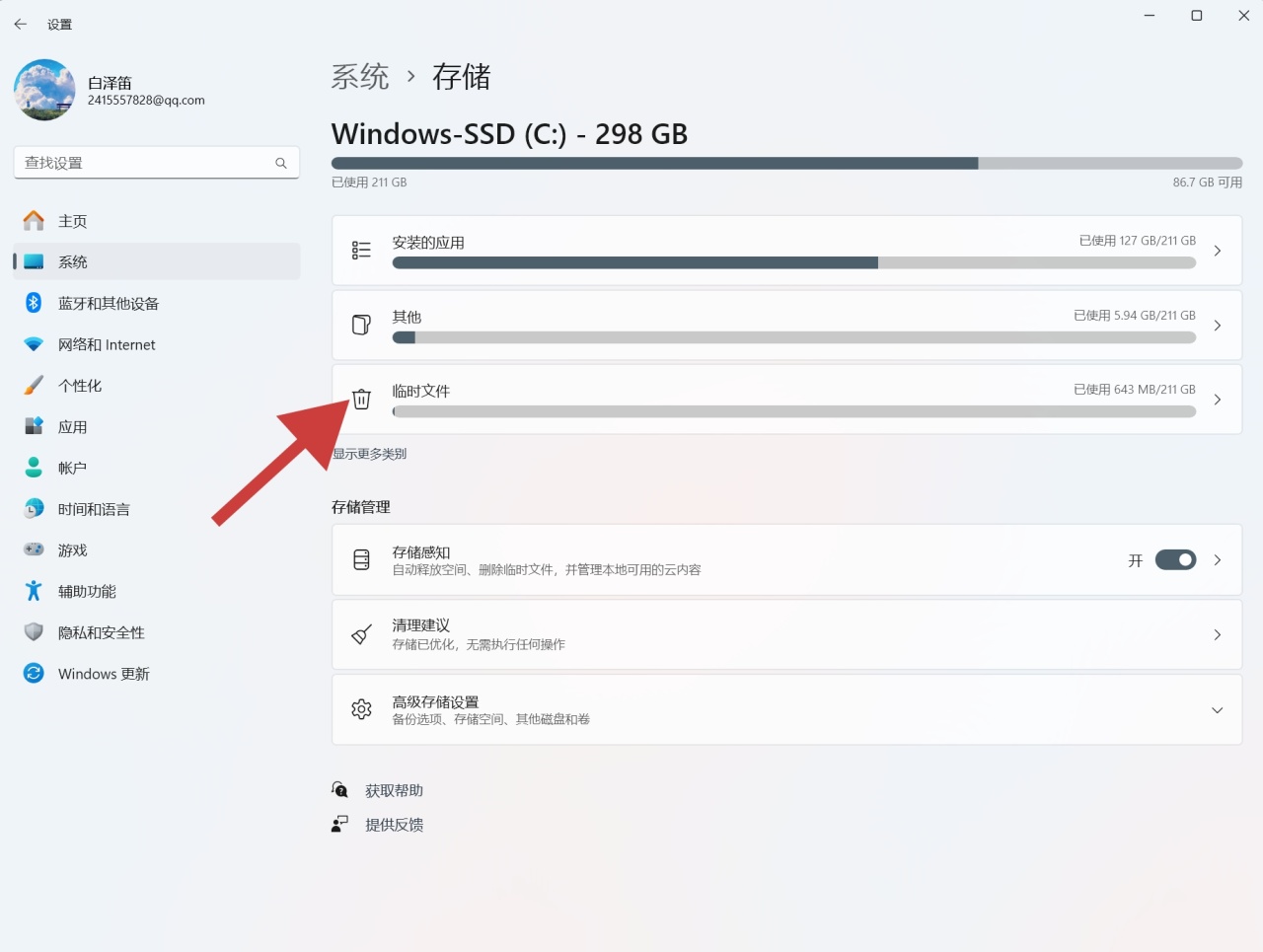Toggle the 存储感知 switch off
Viewport: 1263px width, 952px height.
point(1176,559)
